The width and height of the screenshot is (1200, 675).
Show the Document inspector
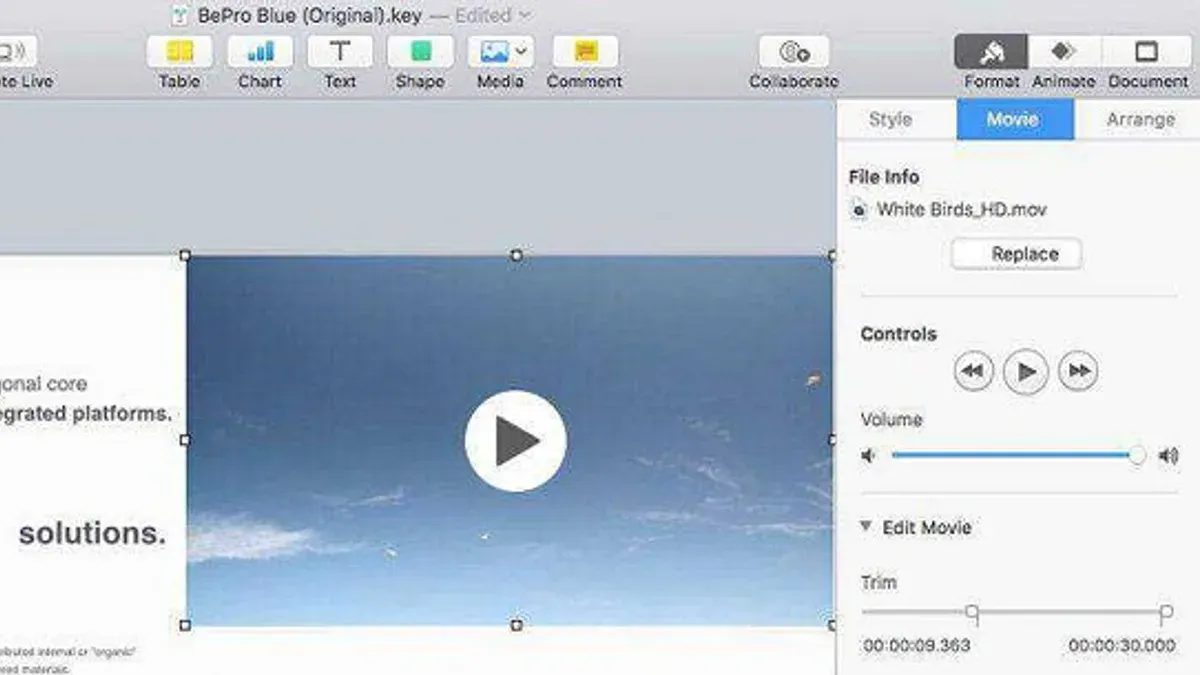[1146, 52]
